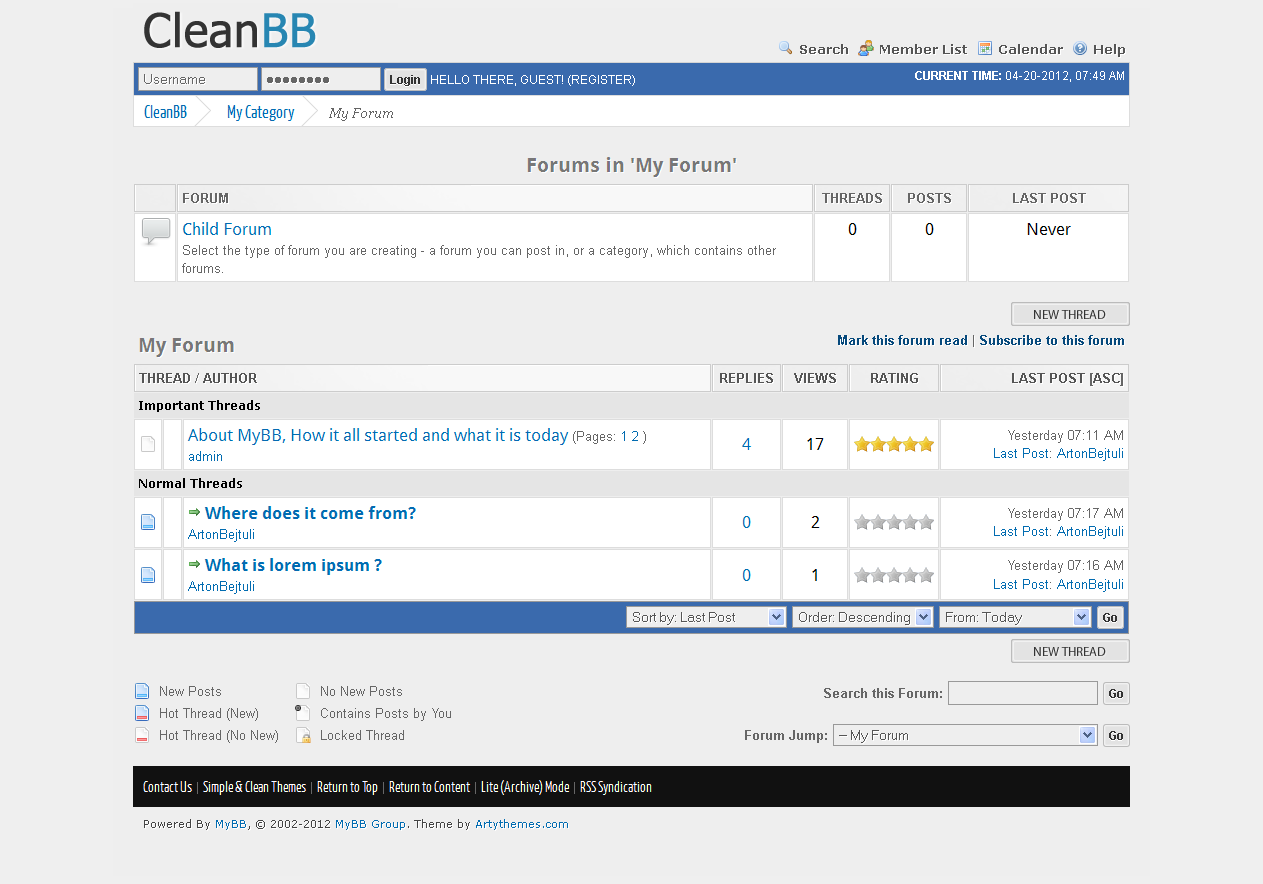
Task: Click the Username input field
Action: click(198, 80)
